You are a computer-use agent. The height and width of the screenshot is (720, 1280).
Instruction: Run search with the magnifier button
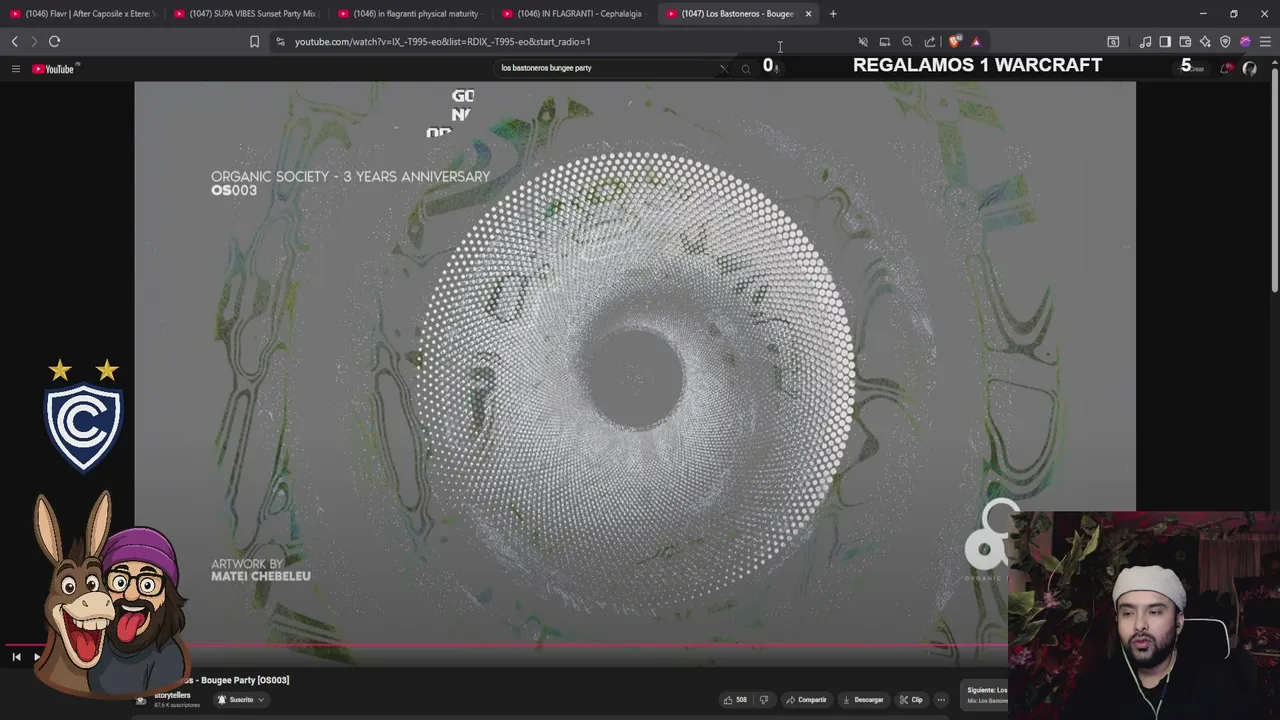coord(746,69)
